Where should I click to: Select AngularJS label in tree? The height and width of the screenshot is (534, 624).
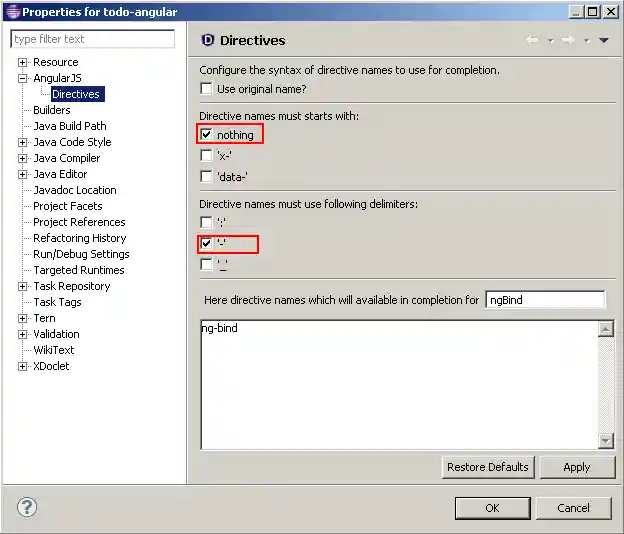(x=57, y=78)
